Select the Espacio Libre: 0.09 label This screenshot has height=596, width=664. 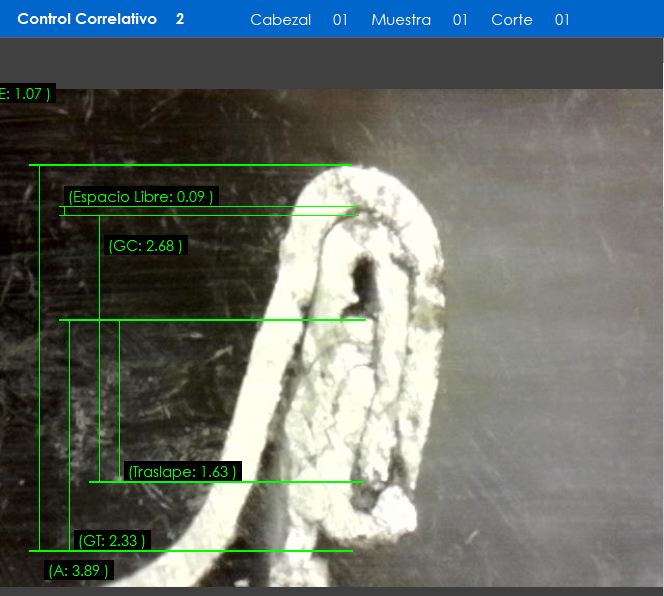(x=141, y=197)
